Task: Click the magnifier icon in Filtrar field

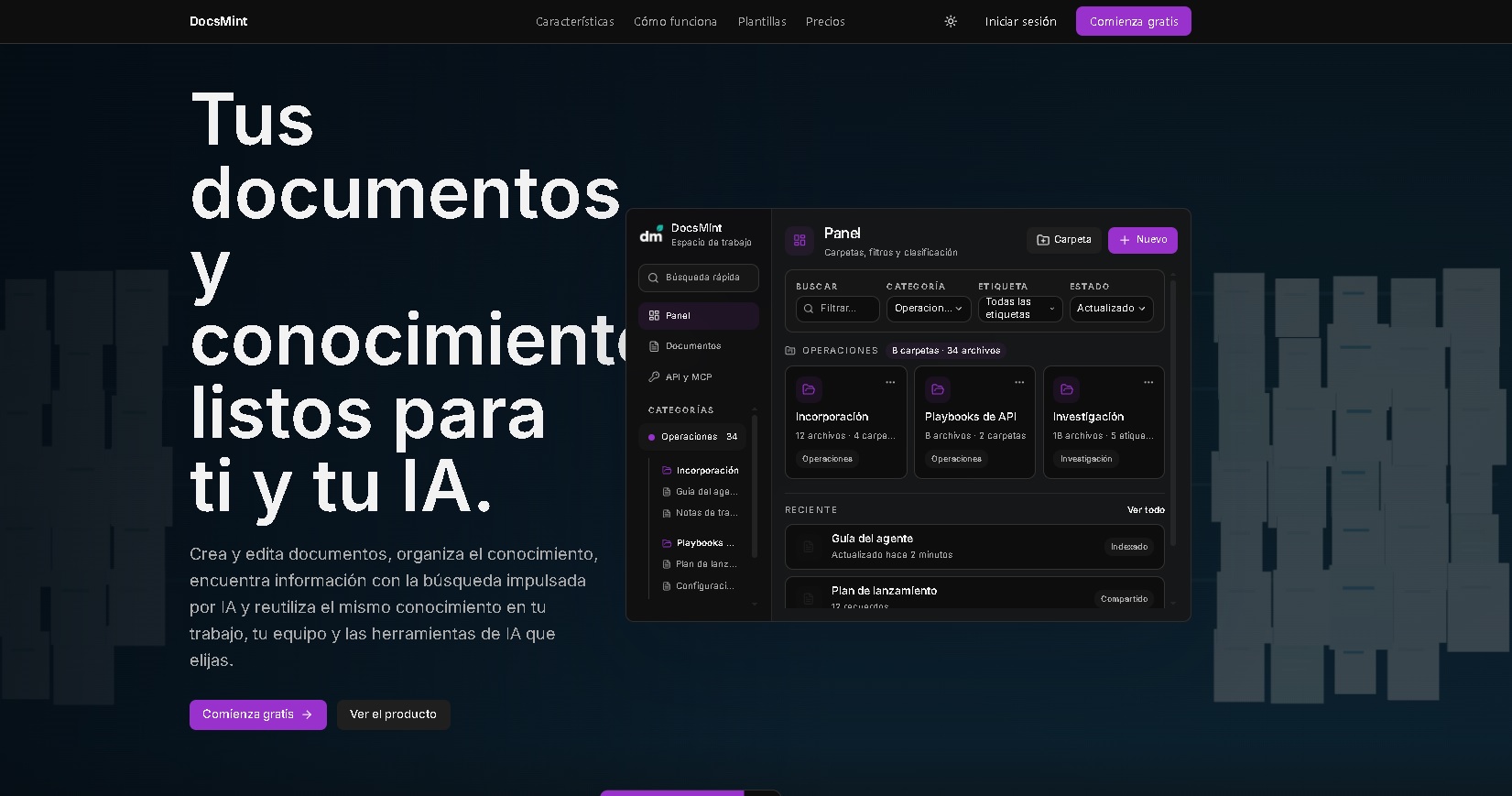Action: click(x=809, y=309)
